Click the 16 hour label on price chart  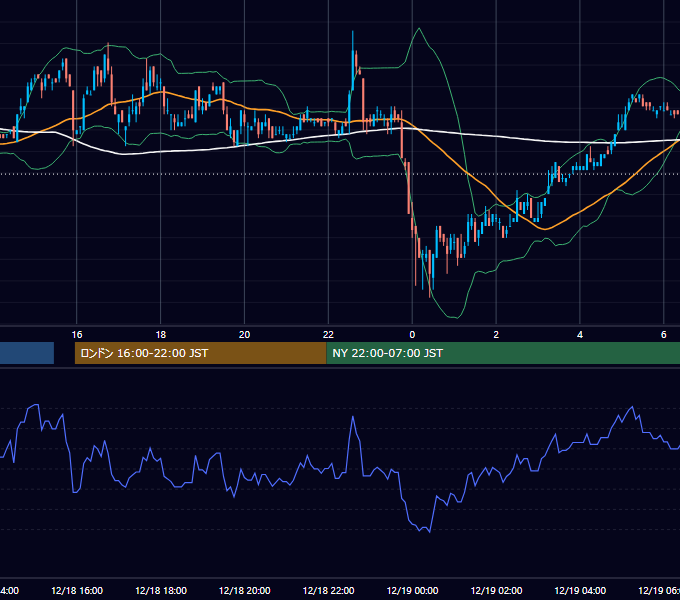(77, 335)
